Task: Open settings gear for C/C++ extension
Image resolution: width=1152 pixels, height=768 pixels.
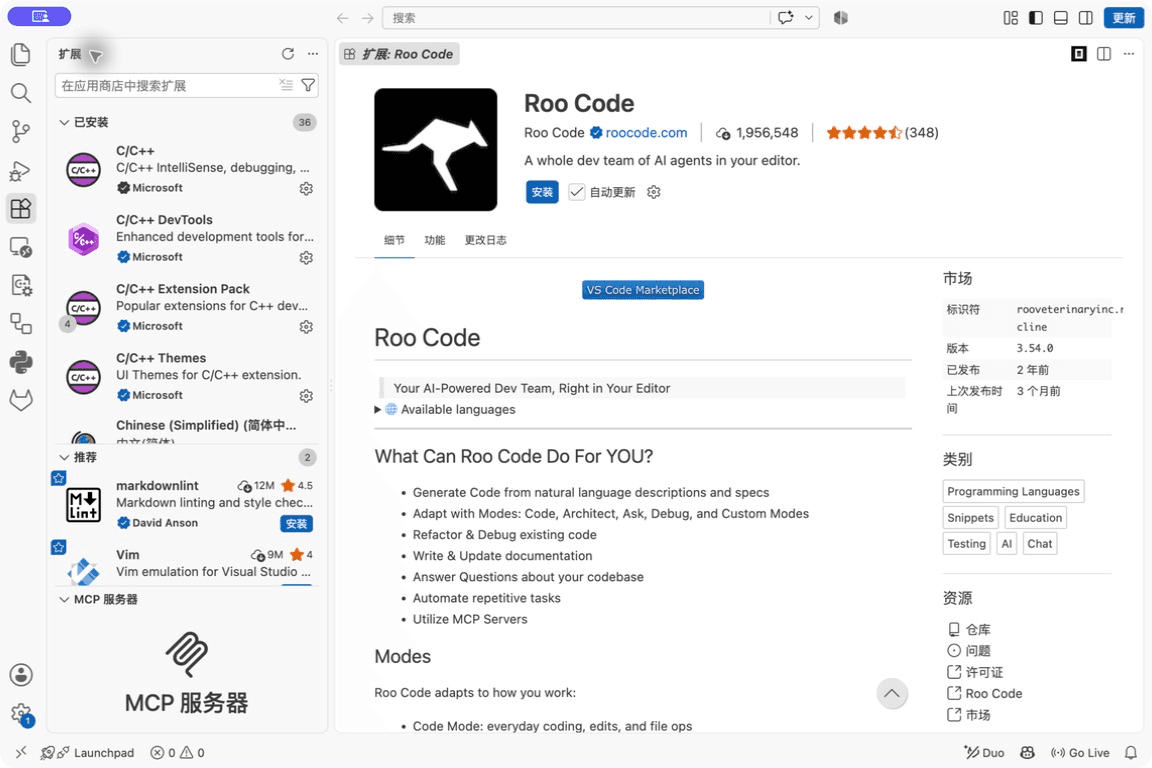Action: 306,189
